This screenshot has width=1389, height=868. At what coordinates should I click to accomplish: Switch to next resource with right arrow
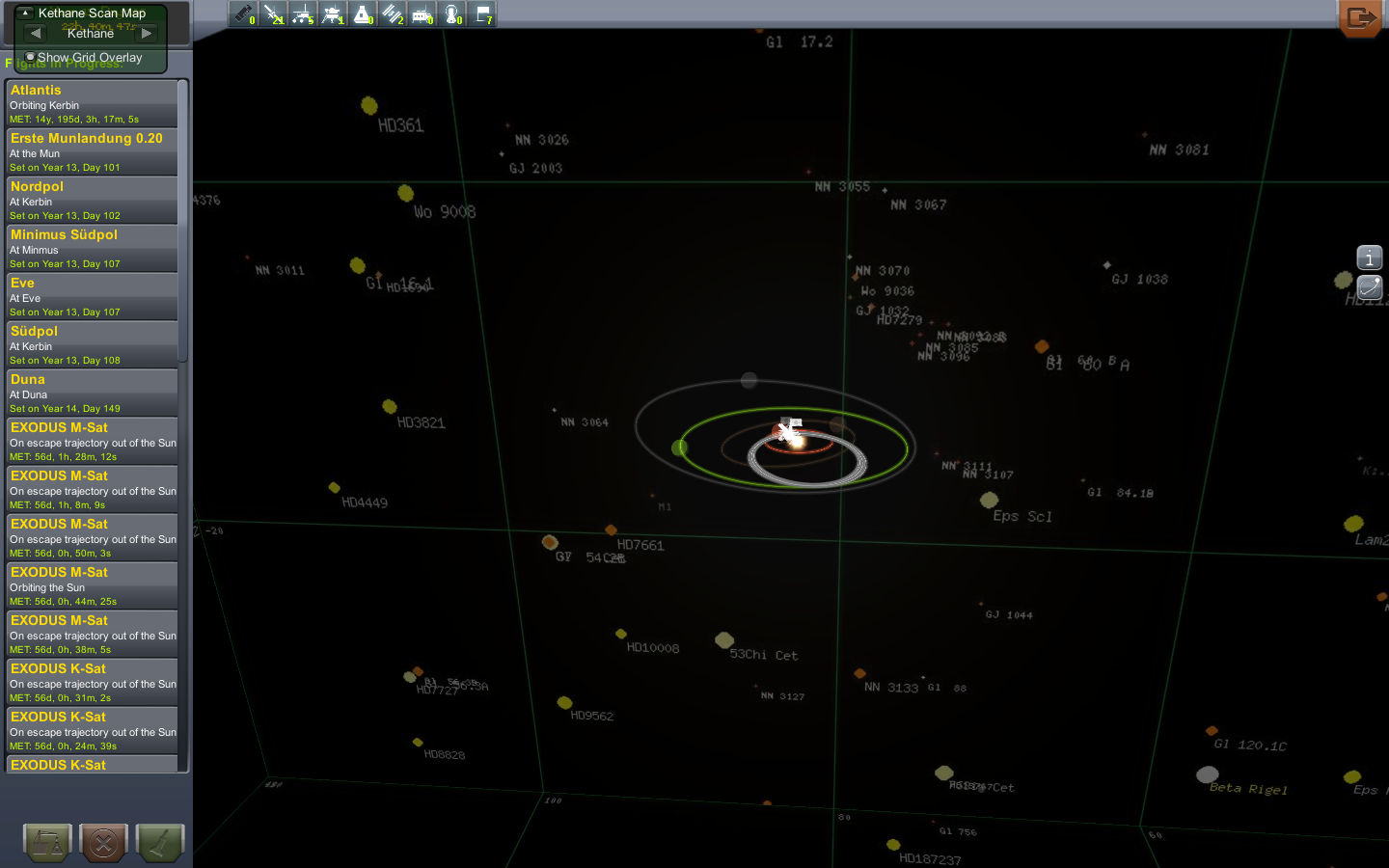click(x=146, y=33)
